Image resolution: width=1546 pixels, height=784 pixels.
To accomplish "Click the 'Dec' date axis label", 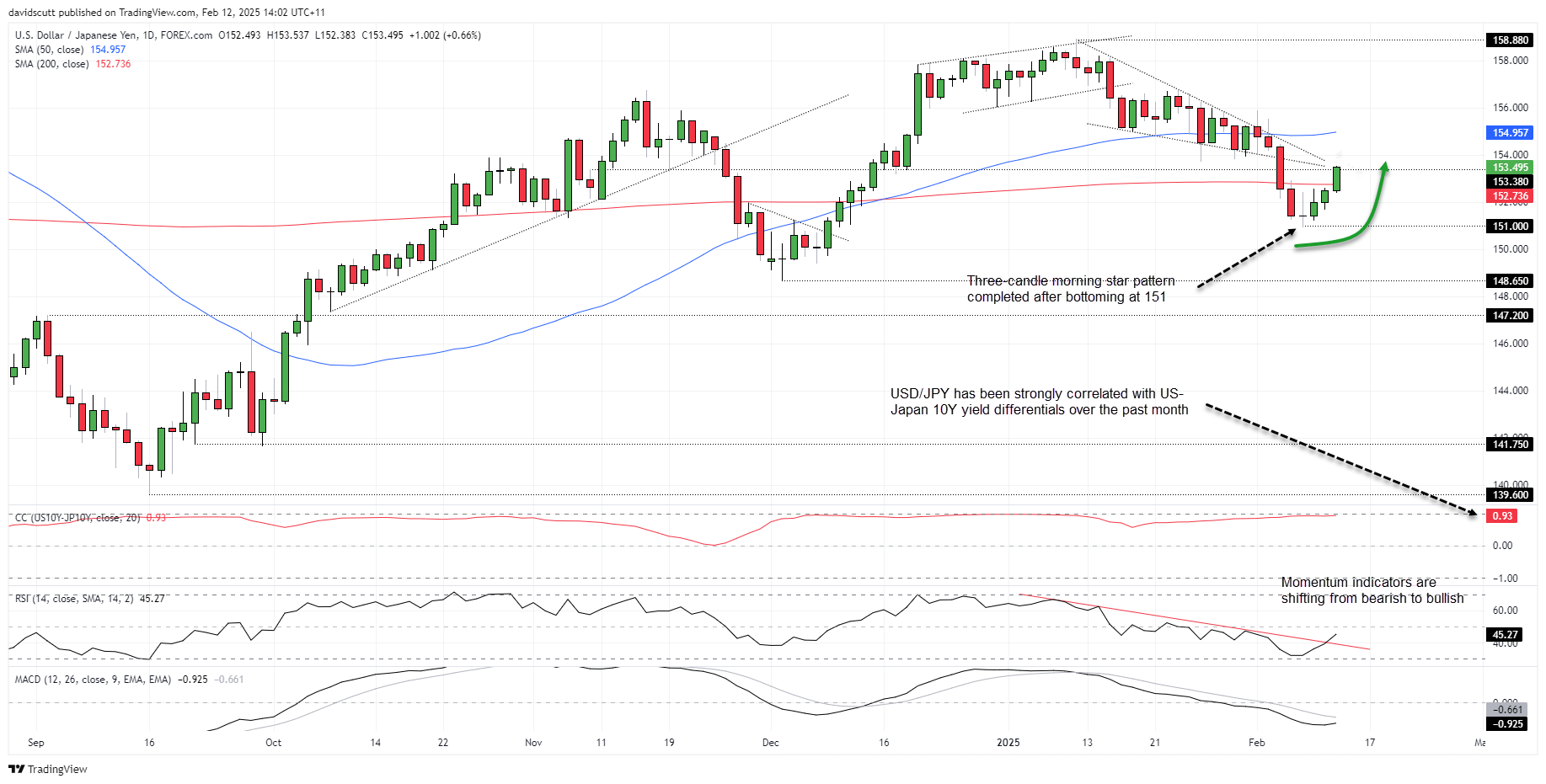I will click(x=770, y=743).
